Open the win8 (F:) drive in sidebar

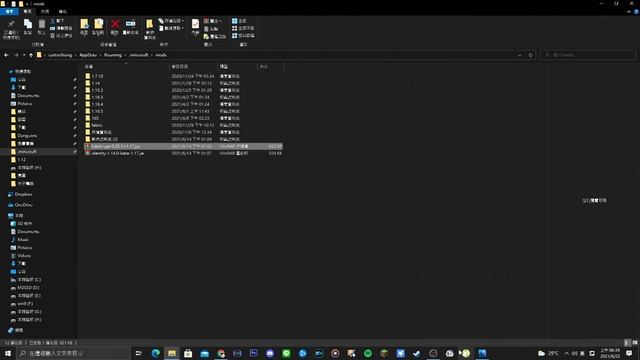tap(25, 304)
